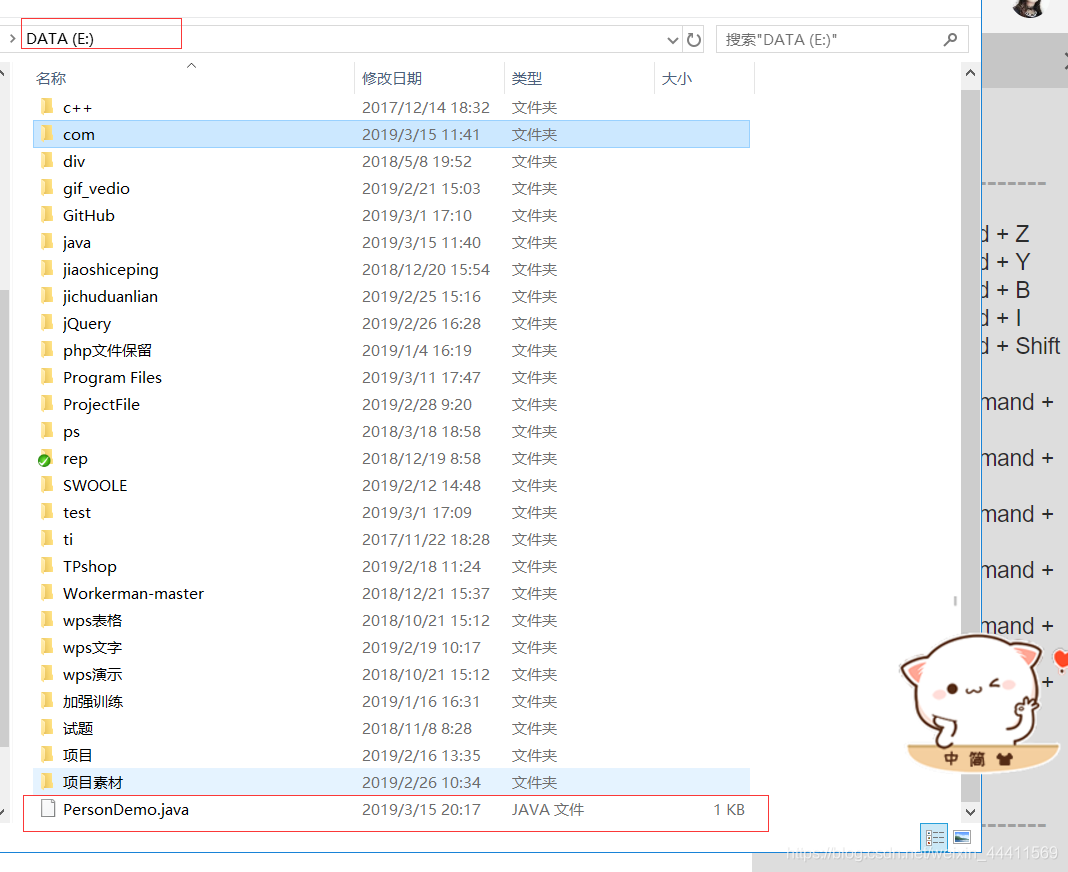1068x872 pixels.
Task: Sort by 类型 column header
Action: point(527,78)
